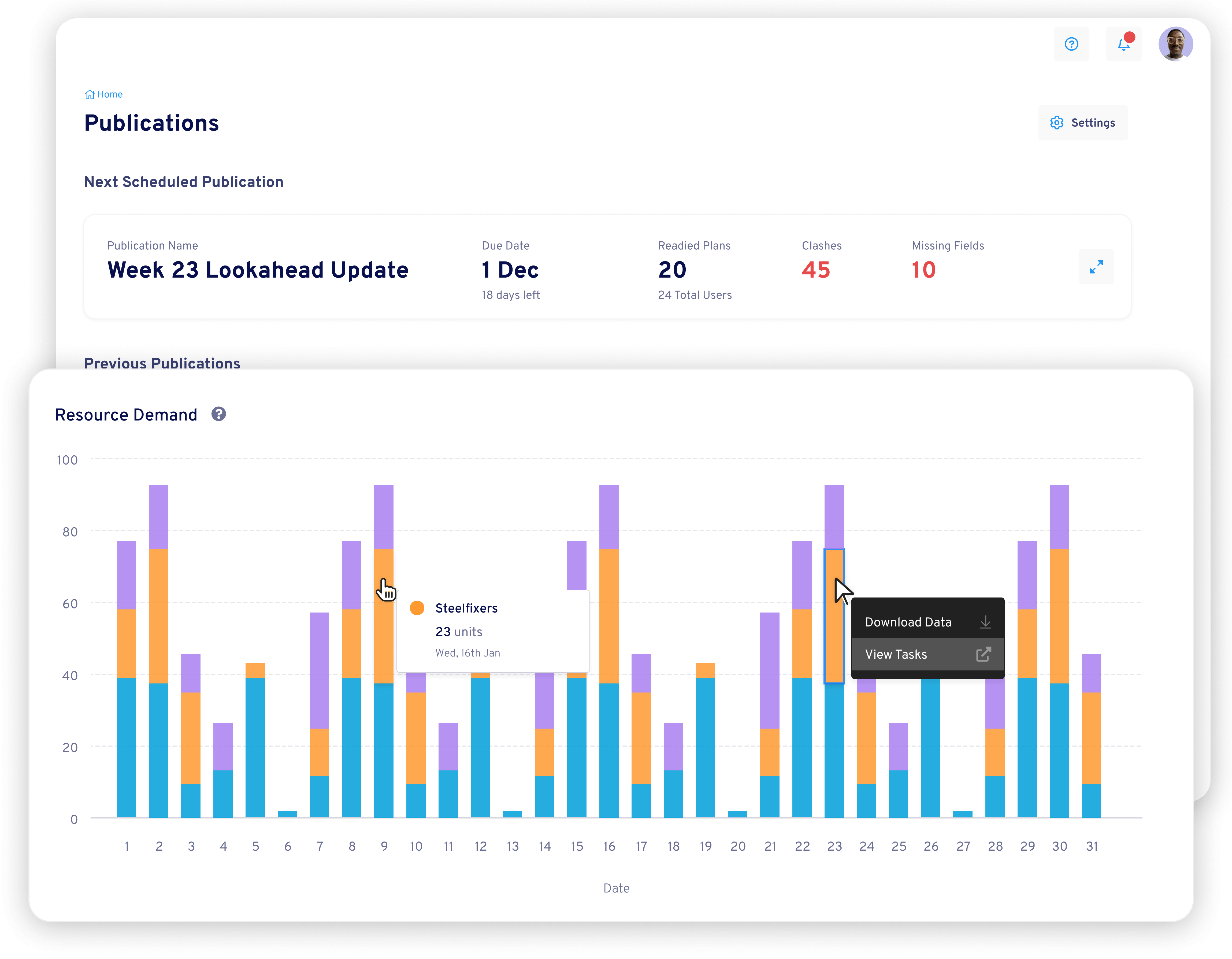This screenshot has height=959, width=1232.
Task: Click the Previous Publications heading
Action: pyautogui.click(x=162, y=363)
